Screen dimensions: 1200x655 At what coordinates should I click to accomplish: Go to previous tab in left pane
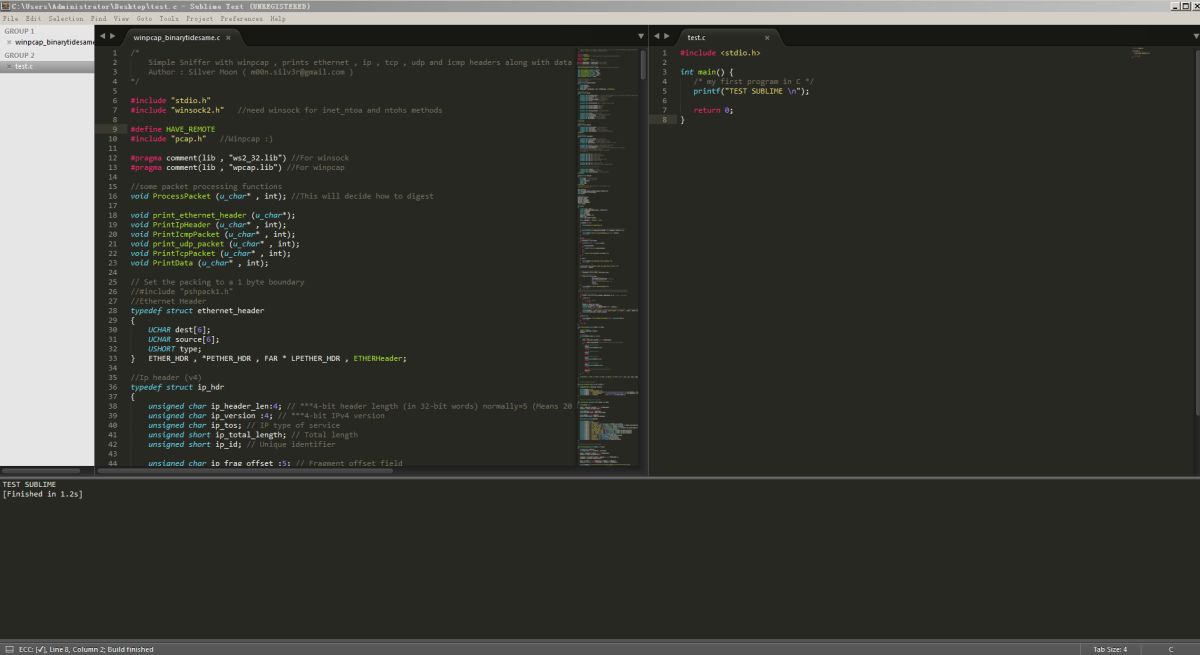pos(102,36)
